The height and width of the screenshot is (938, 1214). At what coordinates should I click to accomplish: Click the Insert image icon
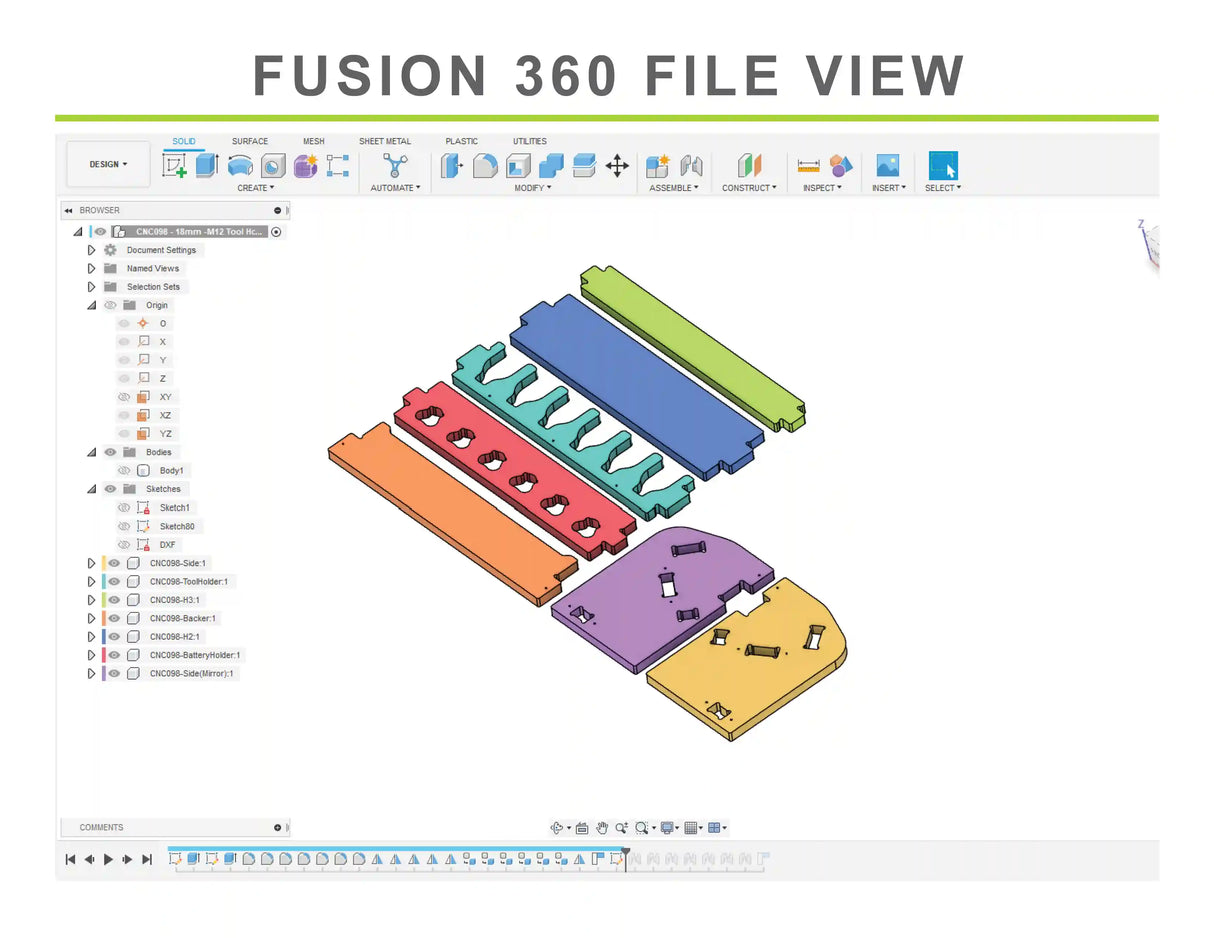pos(888,166)
